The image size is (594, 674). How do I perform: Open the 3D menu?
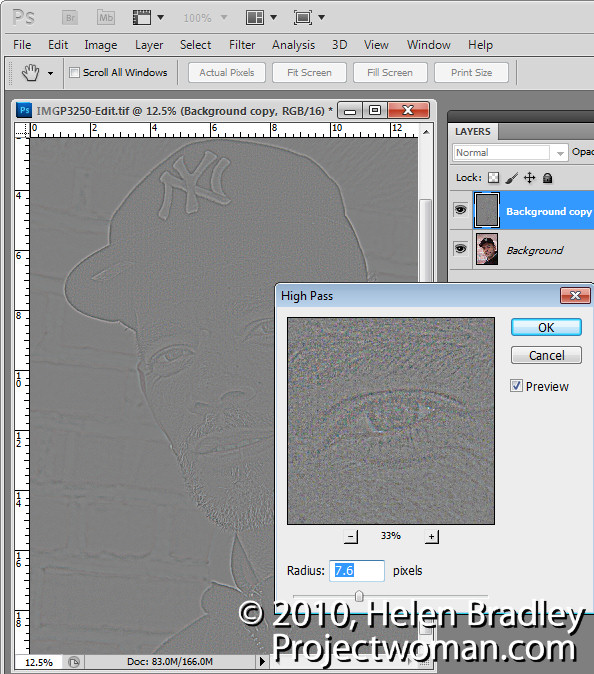click(339, 45)
